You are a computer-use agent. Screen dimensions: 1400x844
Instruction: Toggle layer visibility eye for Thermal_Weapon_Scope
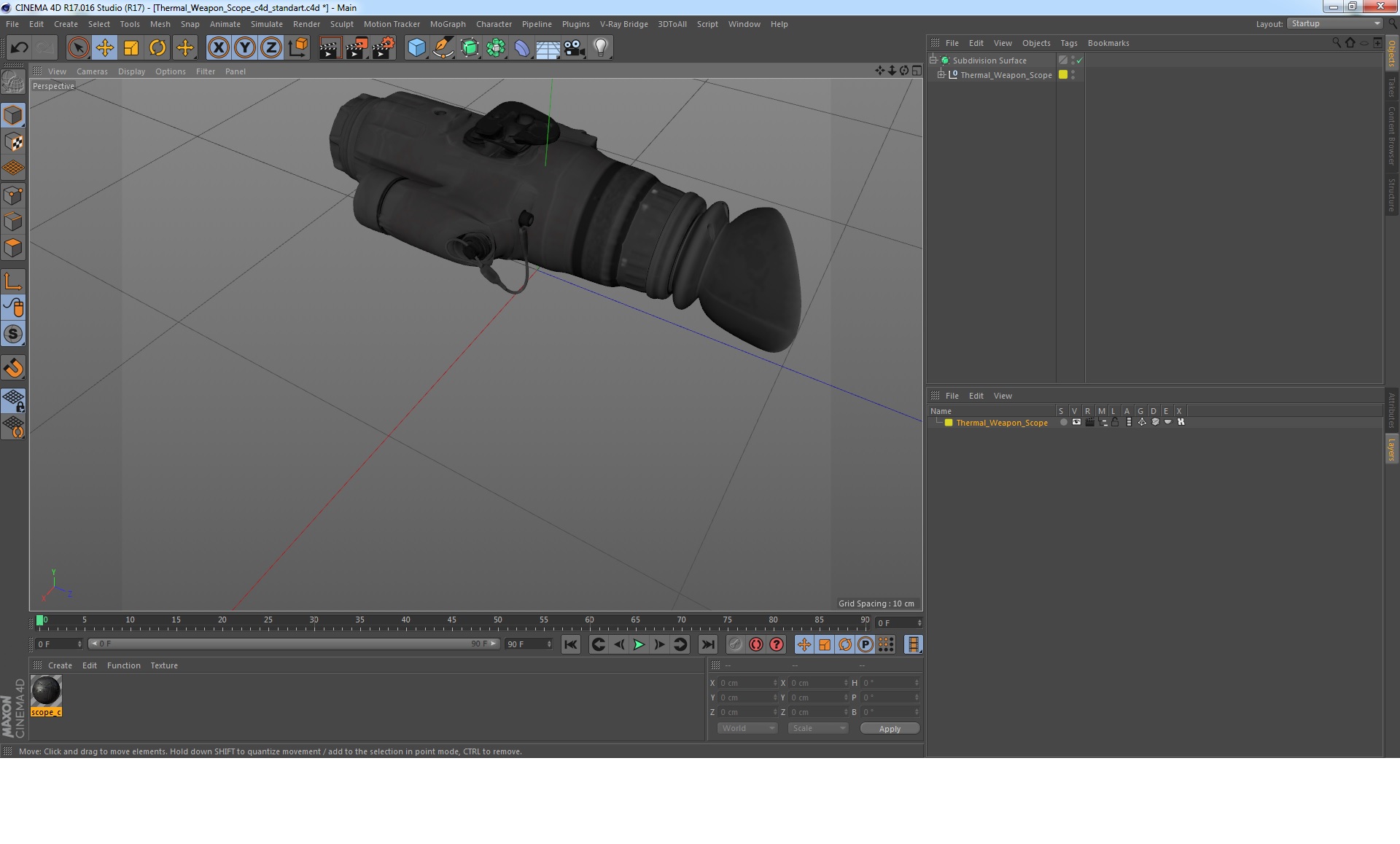[x=1076, y=422]
